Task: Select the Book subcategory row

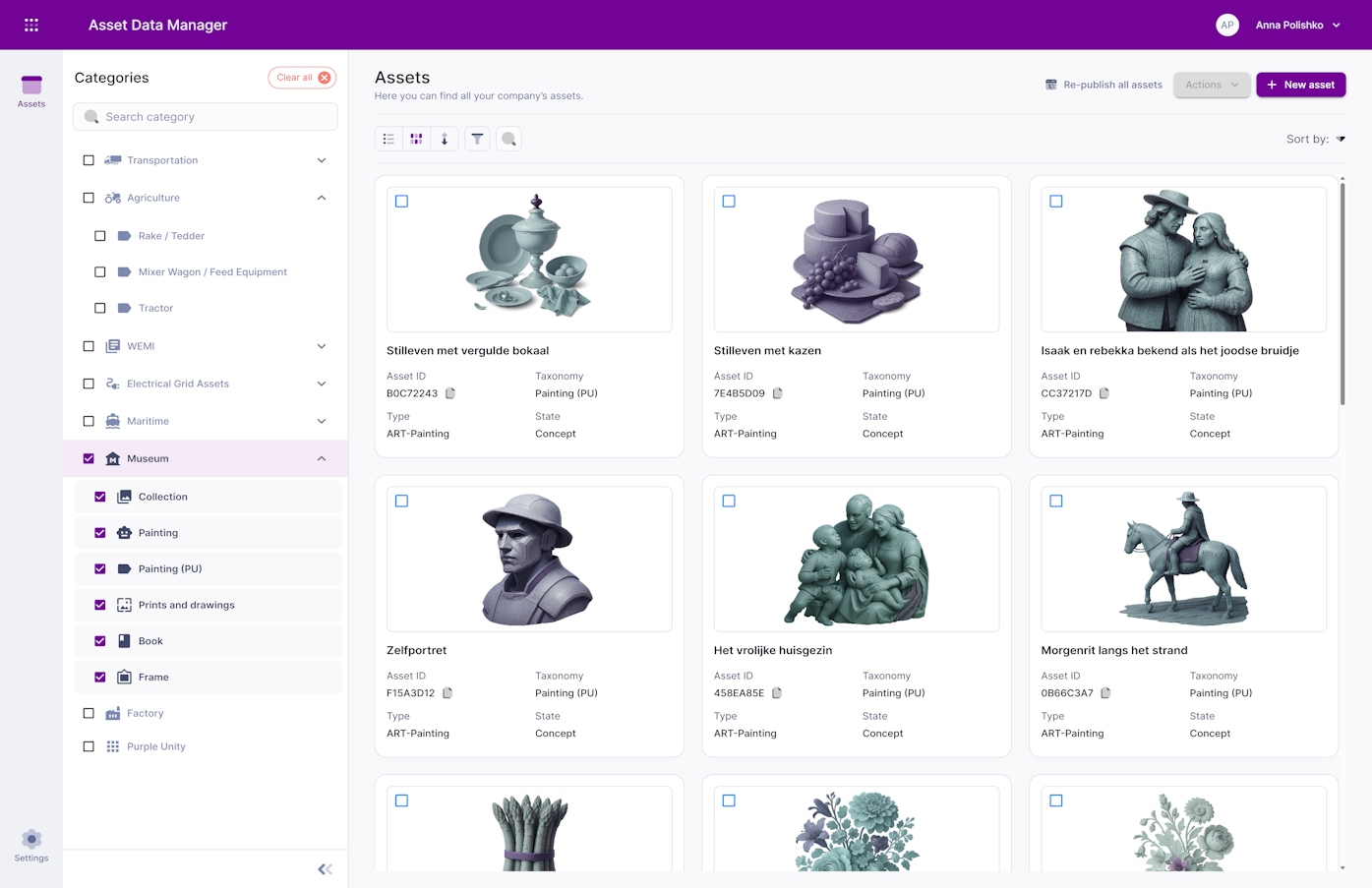Action: coord(209,641)
